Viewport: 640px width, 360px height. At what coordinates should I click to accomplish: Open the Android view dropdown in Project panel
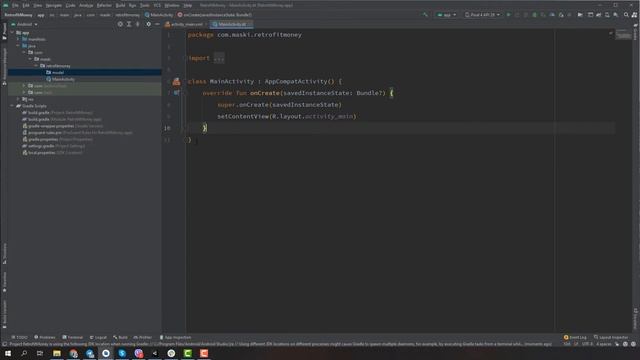click(x=24, y=24)
